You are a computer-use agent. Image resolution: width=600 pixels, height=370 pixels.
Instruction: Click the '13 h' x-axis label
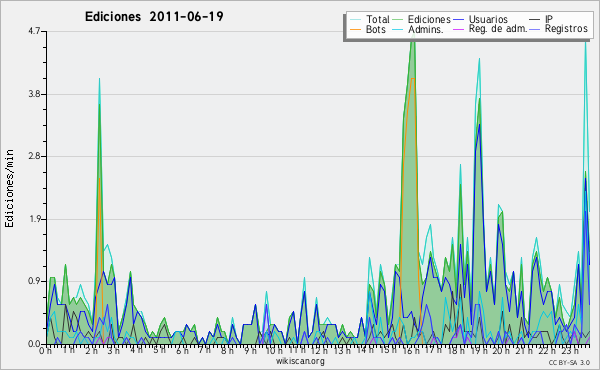coord(342,350)
